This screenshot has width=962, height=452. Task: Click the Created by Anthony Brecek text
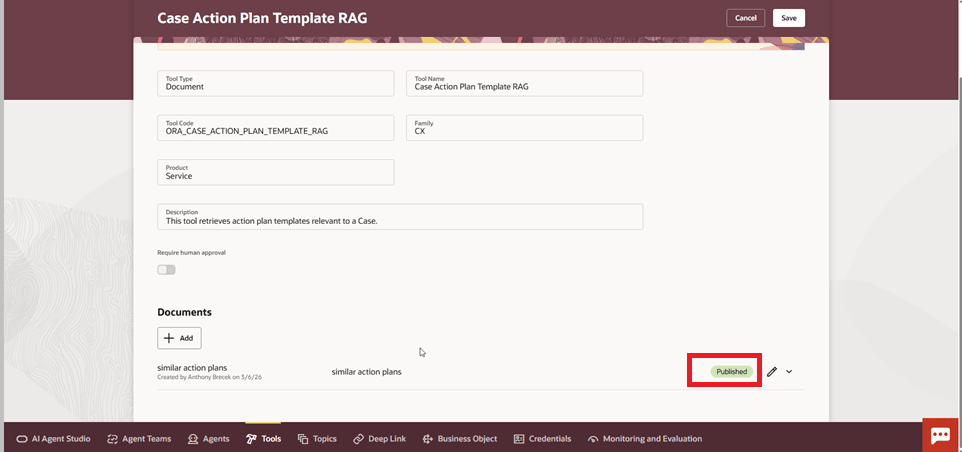(210, 377)
